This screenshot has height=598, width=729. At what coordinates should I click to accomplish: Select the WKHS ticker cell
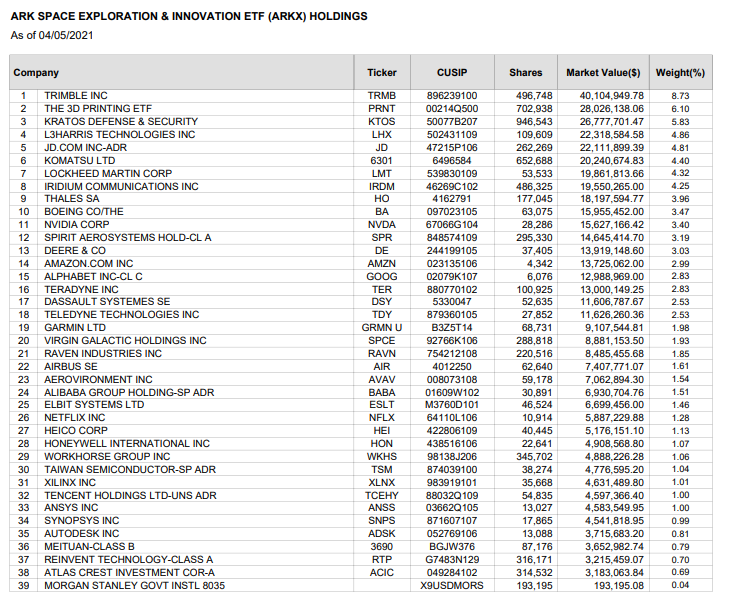382,457
